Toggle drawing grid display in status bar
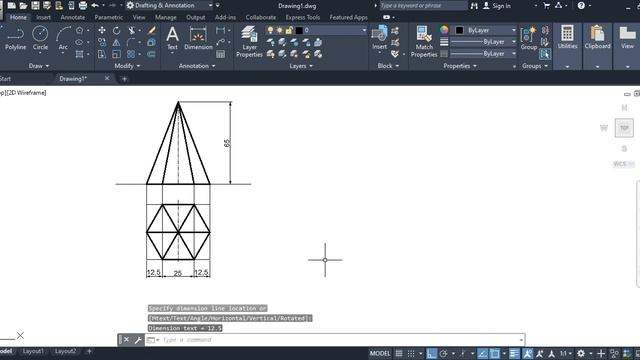The image size is (640, 360). (x=399, y=353)
